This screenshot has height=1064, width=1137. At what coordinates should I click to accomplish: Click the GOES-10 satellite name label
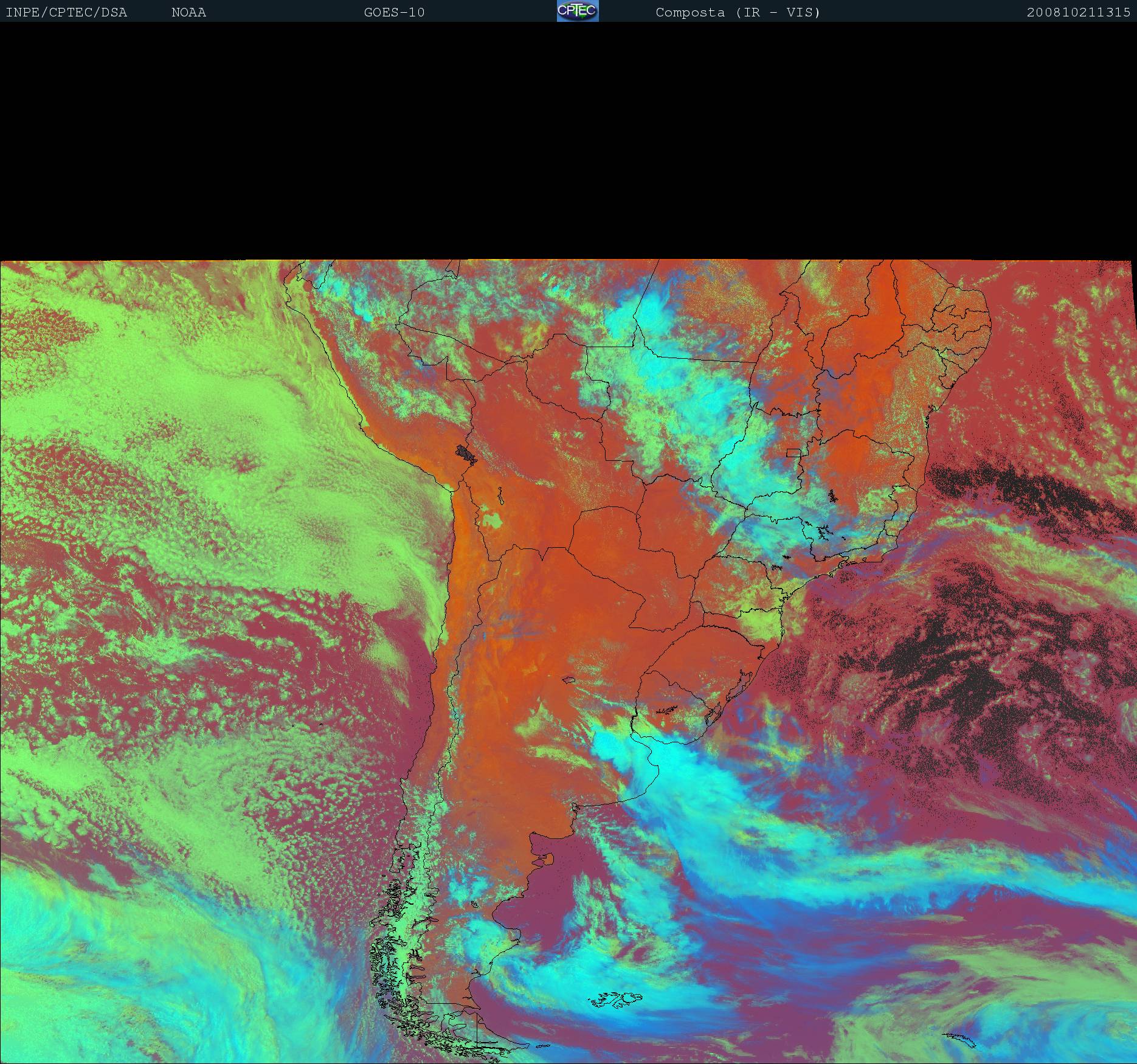pyautogui.click(x=394, y=12)
